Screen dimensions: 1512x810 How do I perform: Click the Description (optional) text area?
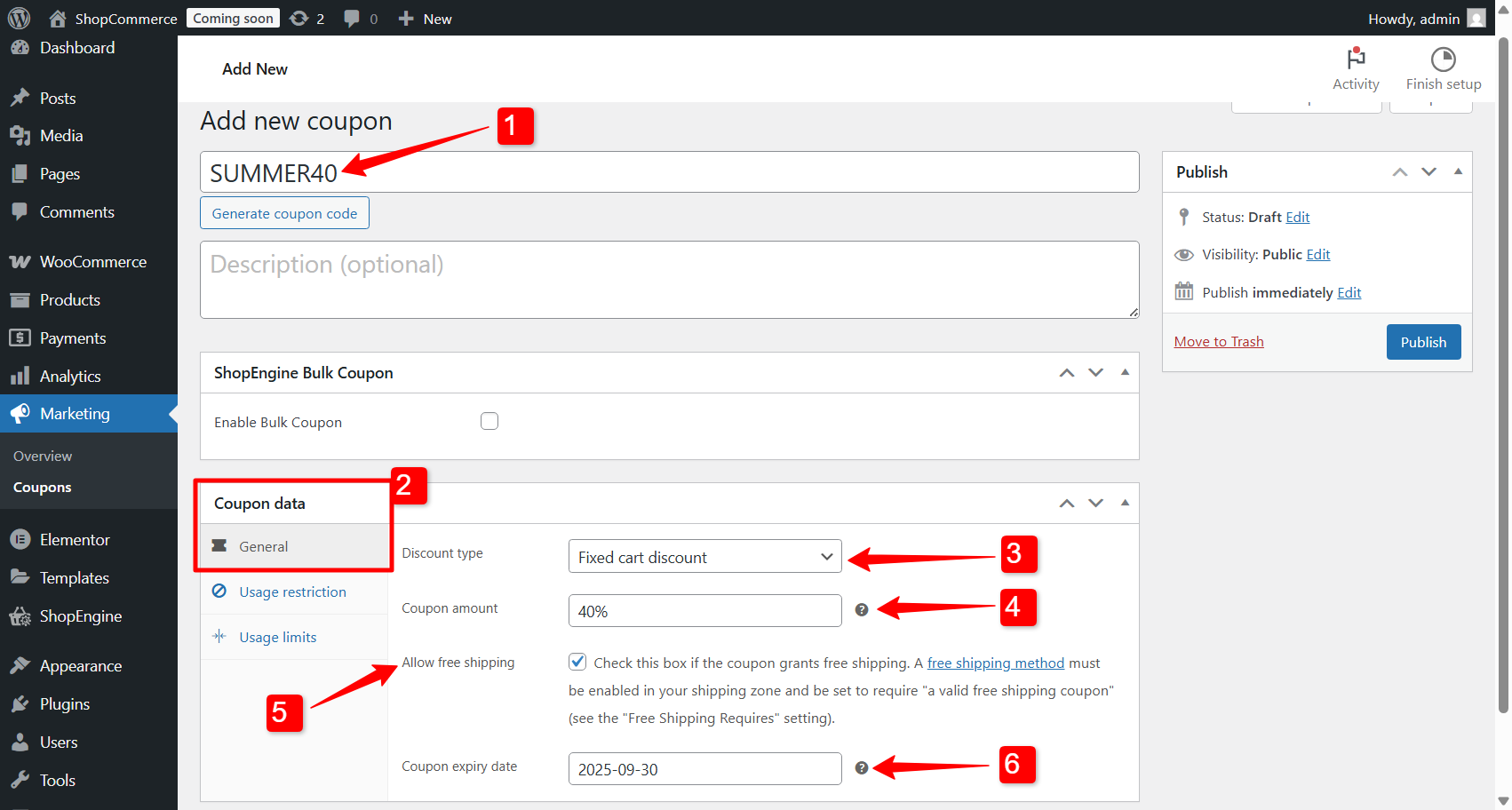[x=670, y=280]
